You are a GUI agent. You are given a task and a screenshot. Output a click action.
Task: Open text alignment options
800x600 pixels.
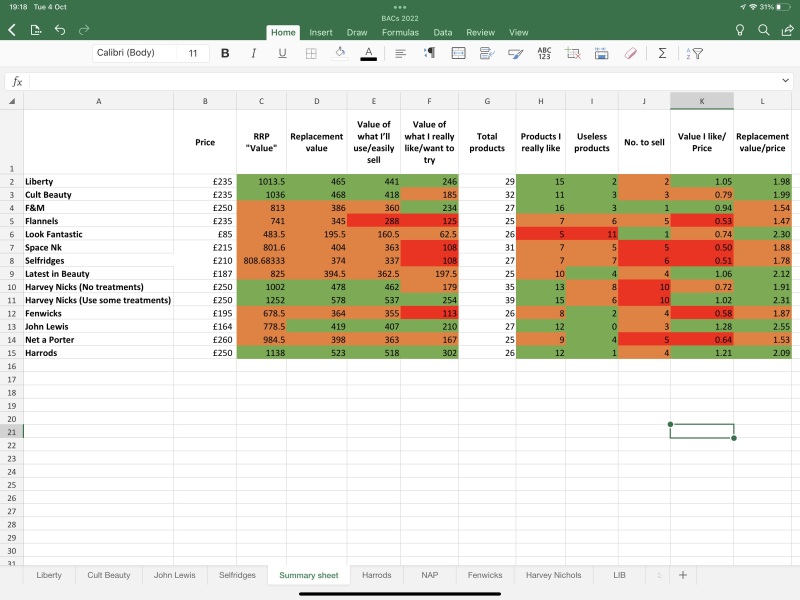click(x=401, y=53)
